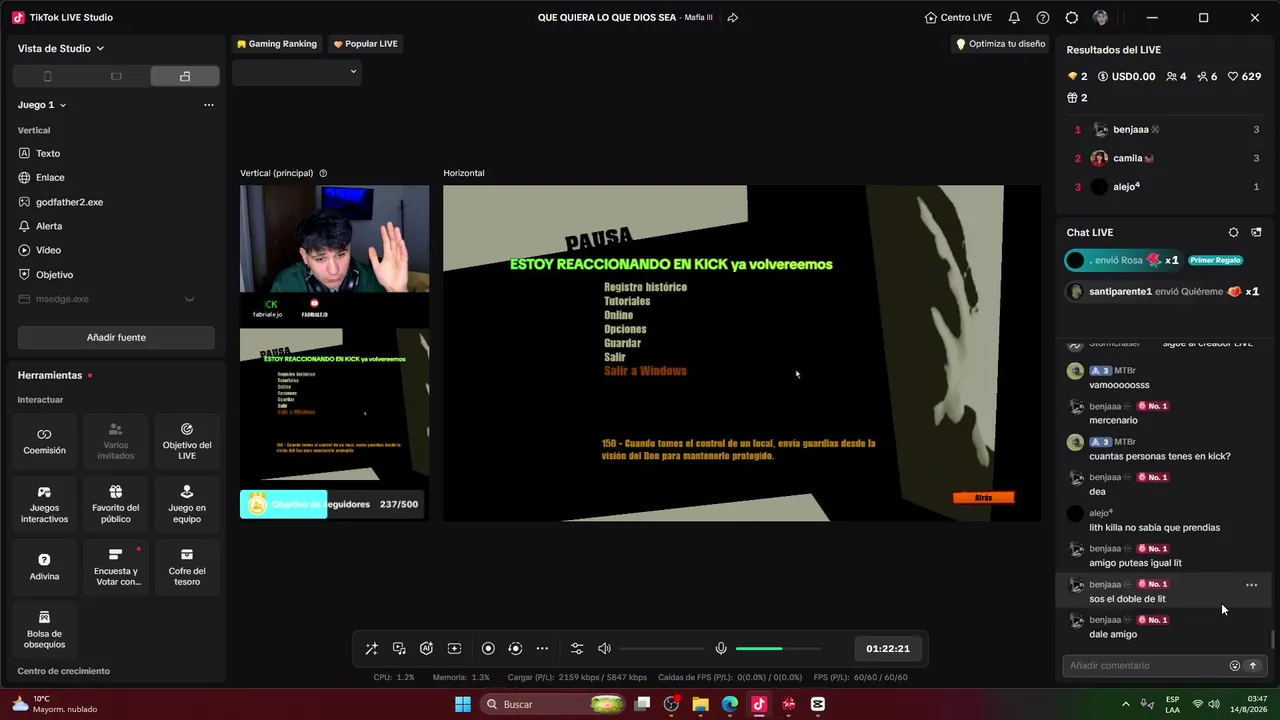Click the taskbar Buscar search box

(552, 704)
